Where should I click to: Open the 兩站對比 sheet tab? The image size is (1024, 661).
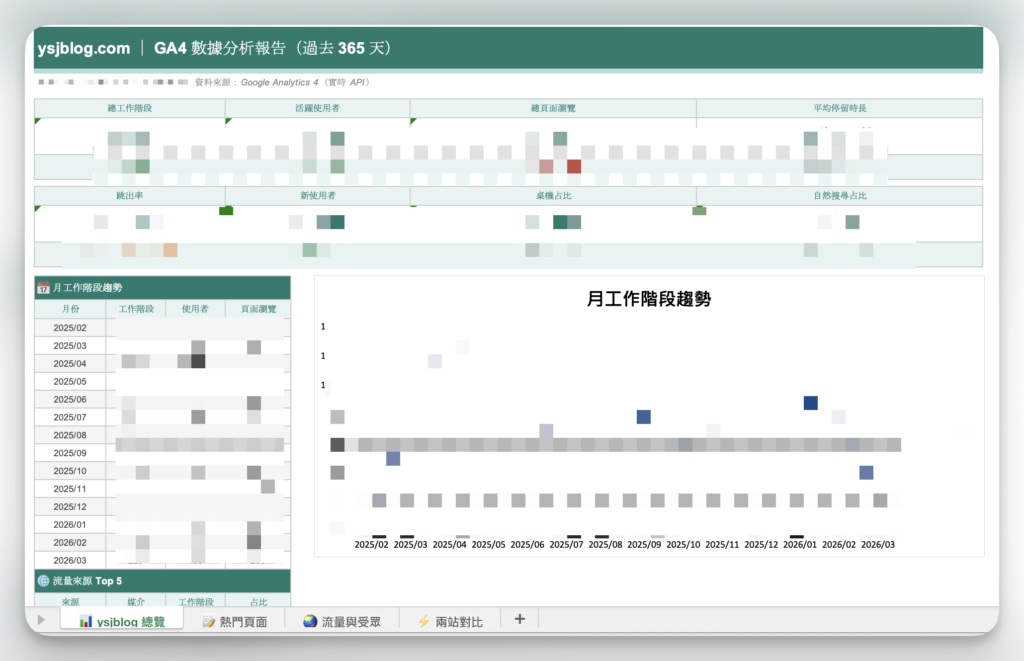pyautogui.click(x=449, y=621)
